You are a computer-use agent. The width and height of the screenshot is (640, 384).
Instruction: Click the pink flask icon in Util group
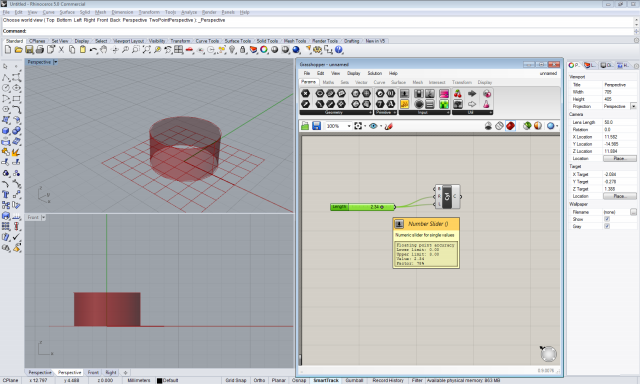[486, 104]
